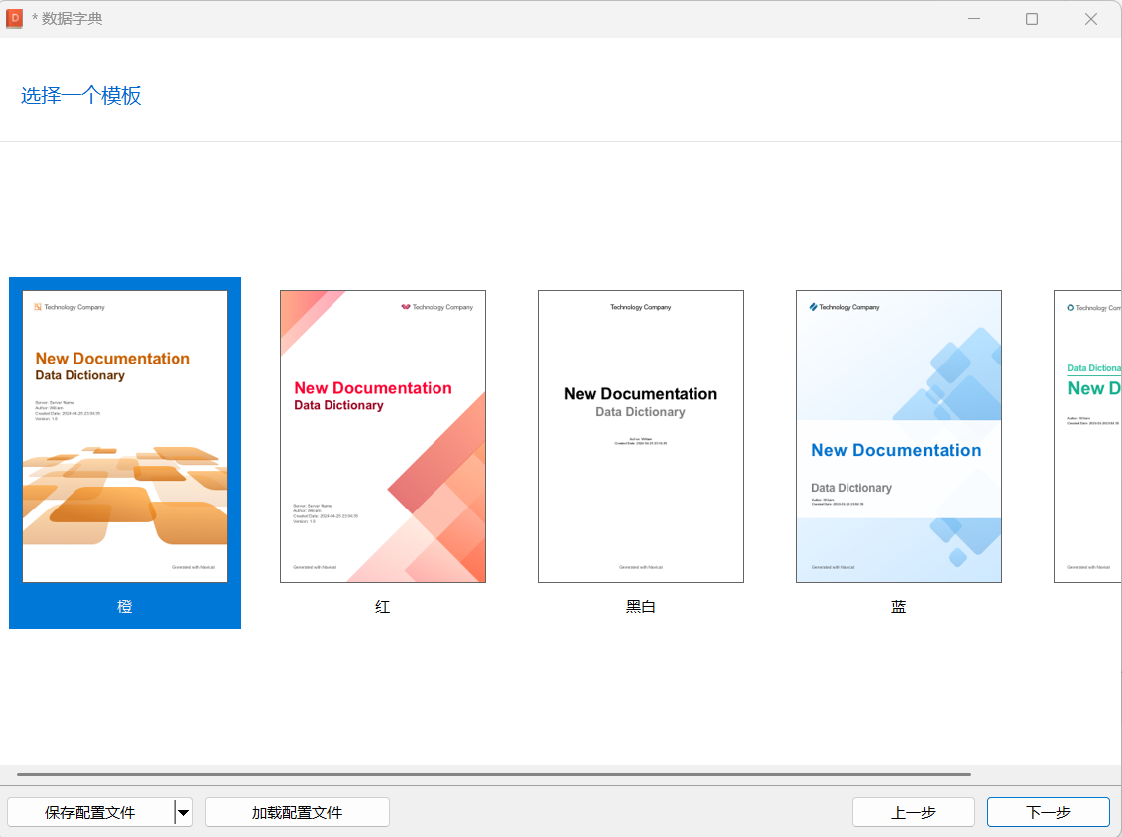Click the heart logo on the red template

pos(406,307)
